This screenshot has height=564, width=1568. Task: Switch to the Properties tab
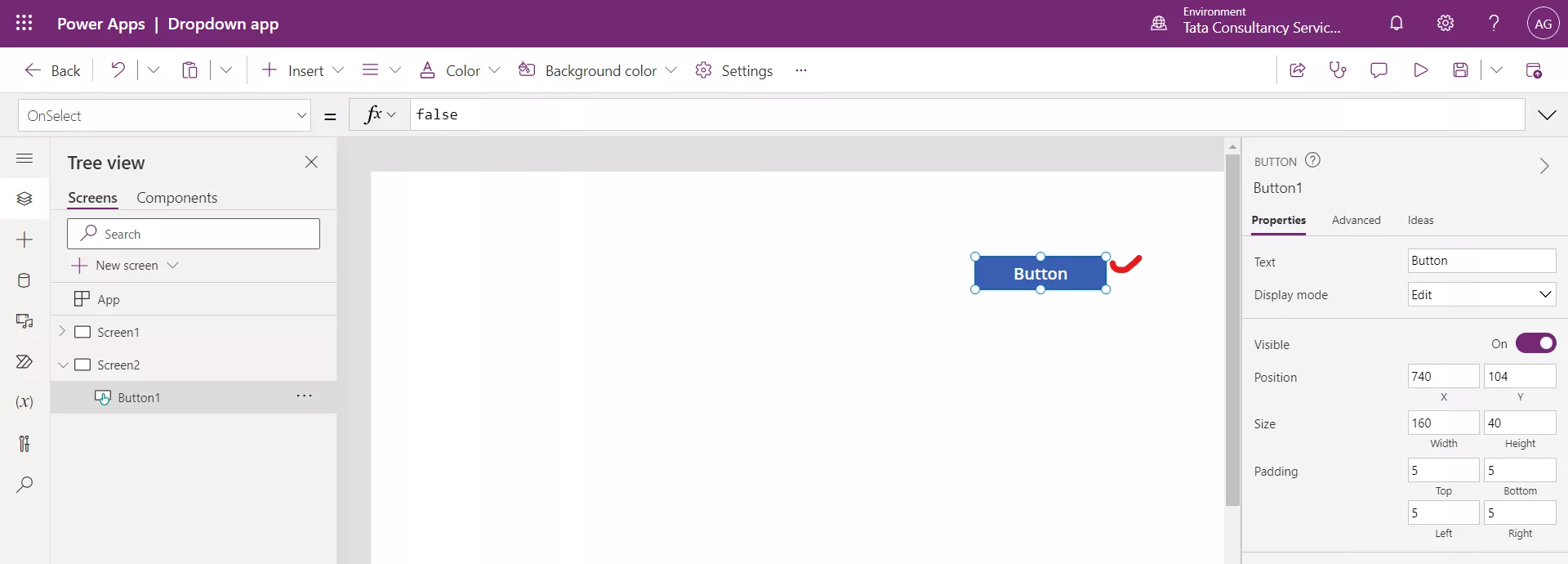[x=1278, y=221]
